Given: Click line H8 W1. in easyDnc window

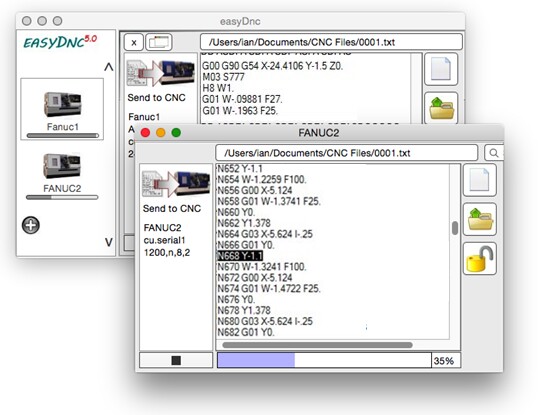Looking at the screenshot, I should pos(218,88).
